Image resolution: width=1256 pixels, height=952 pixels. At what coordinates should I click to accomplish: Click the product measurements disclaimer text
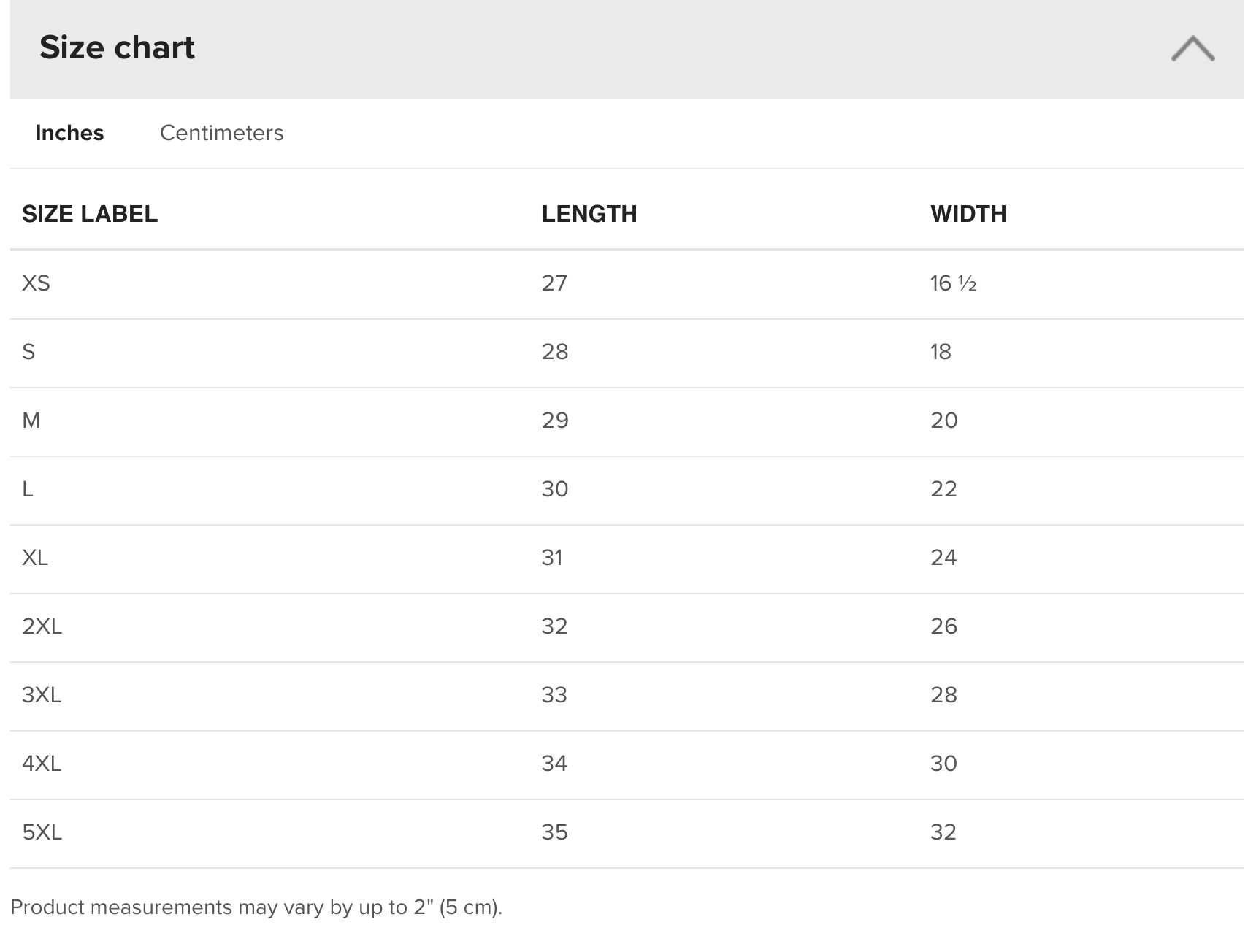256,907
